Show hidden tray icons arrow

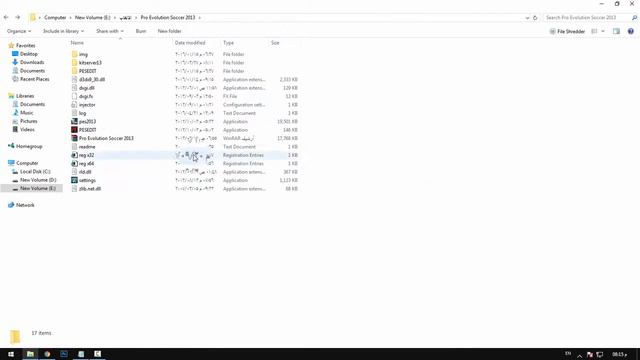point(579,355)
